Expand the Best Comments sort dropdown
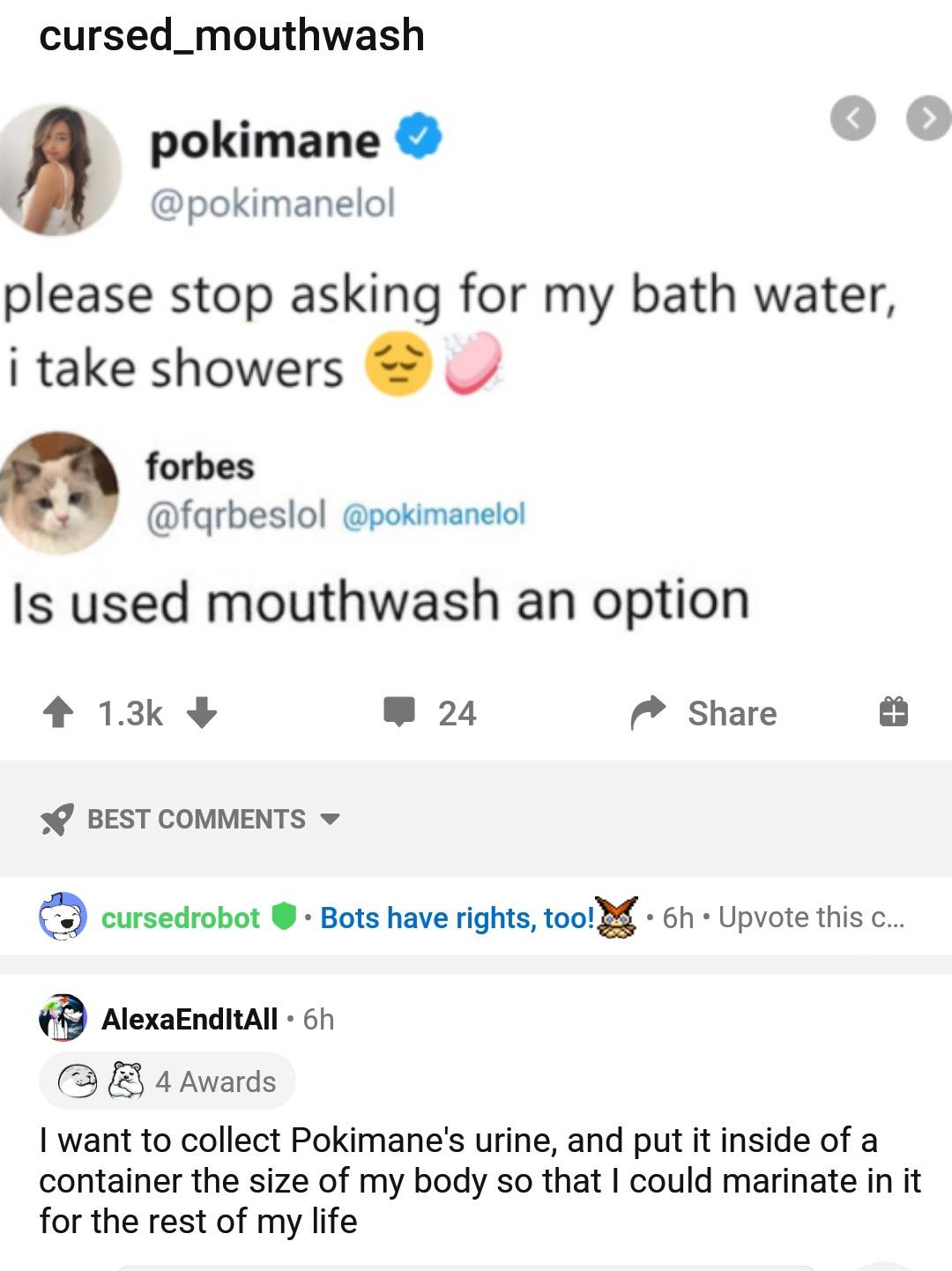The width and height of the screenshot is (952, 1271). pyautogui.click(x=330, y=819)
